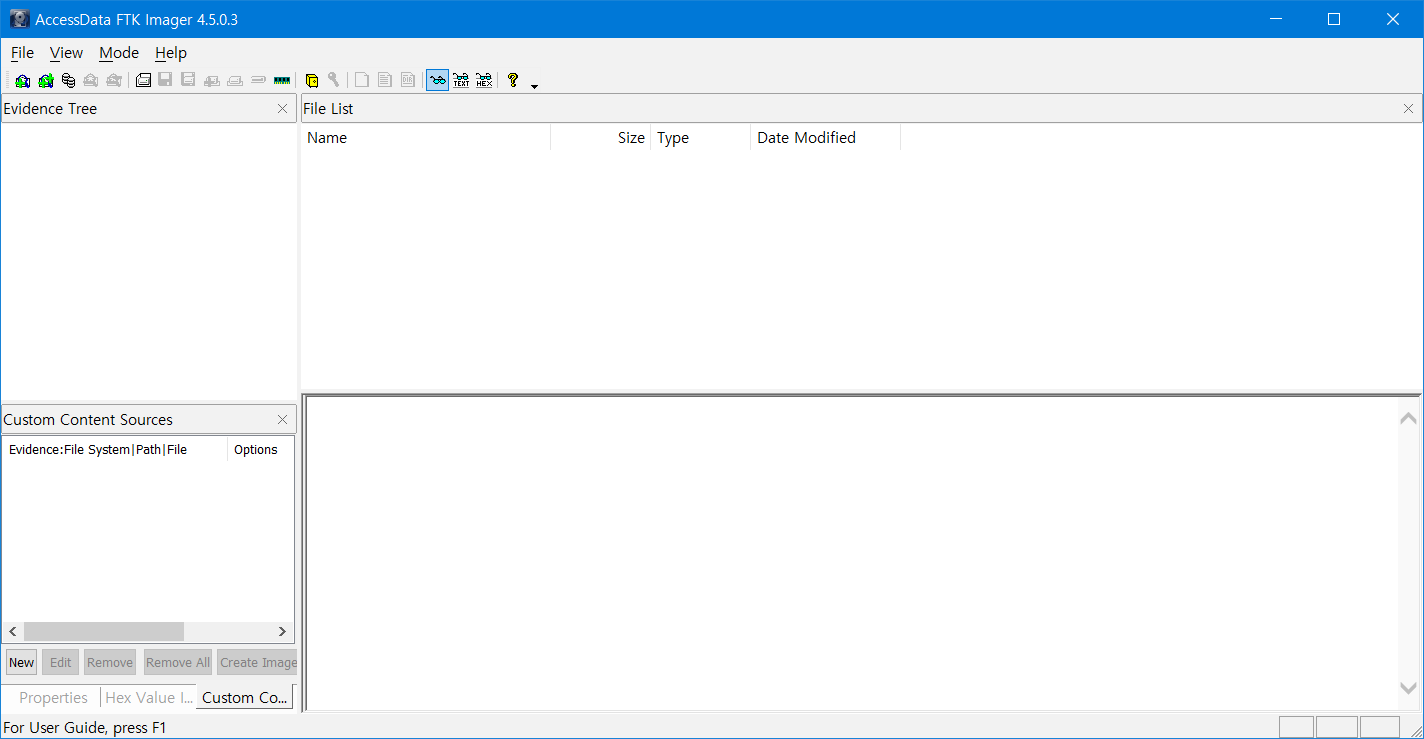Close the Custom Content Sources panel
Image resolution: width=1424 pixels, height=739 pixels.
pyautogui.click(x=283, y=420)
